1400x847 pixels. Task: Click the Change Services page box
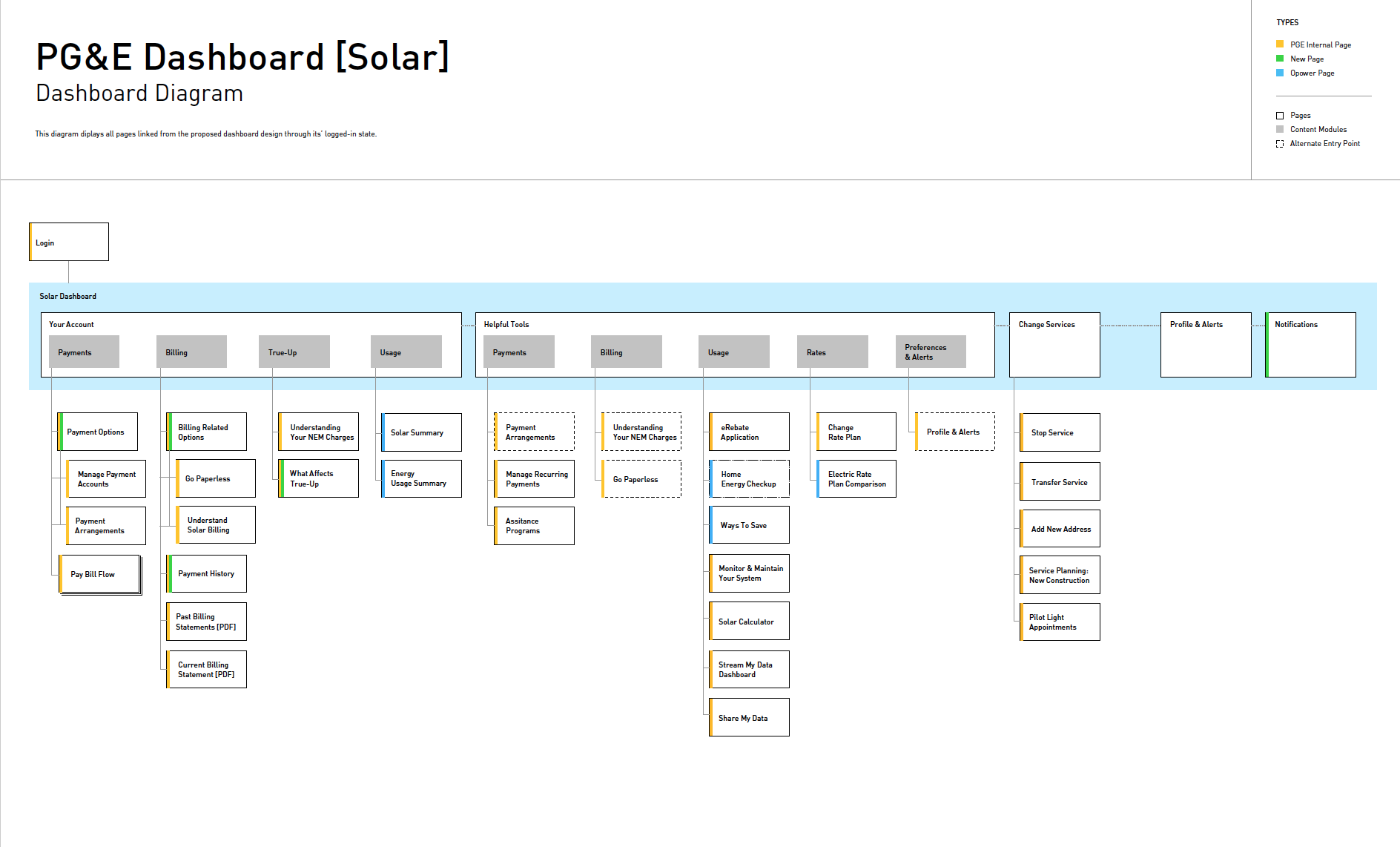(x=1054, y=345)
